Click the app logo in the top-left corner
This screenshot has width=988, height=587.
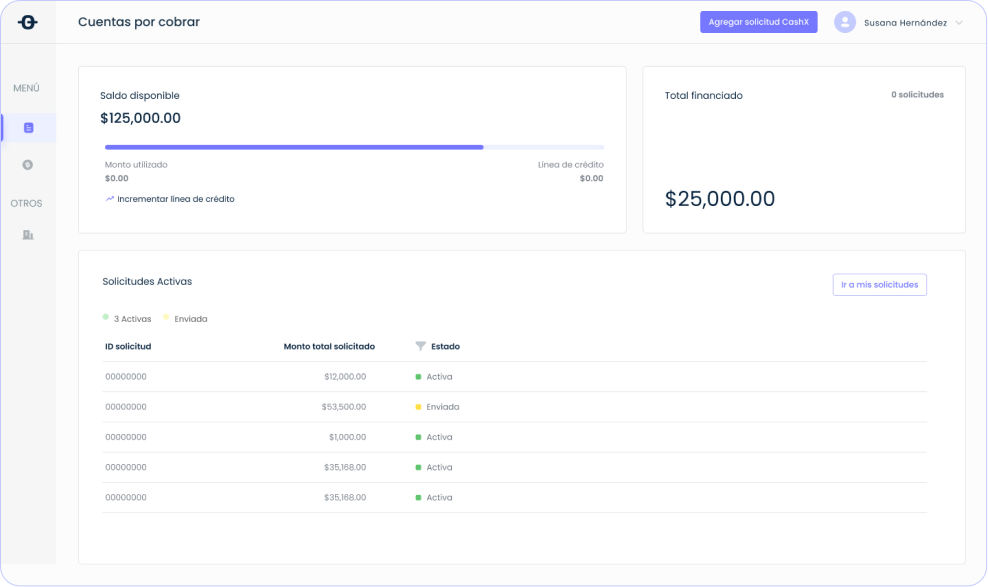coord(28,21)
